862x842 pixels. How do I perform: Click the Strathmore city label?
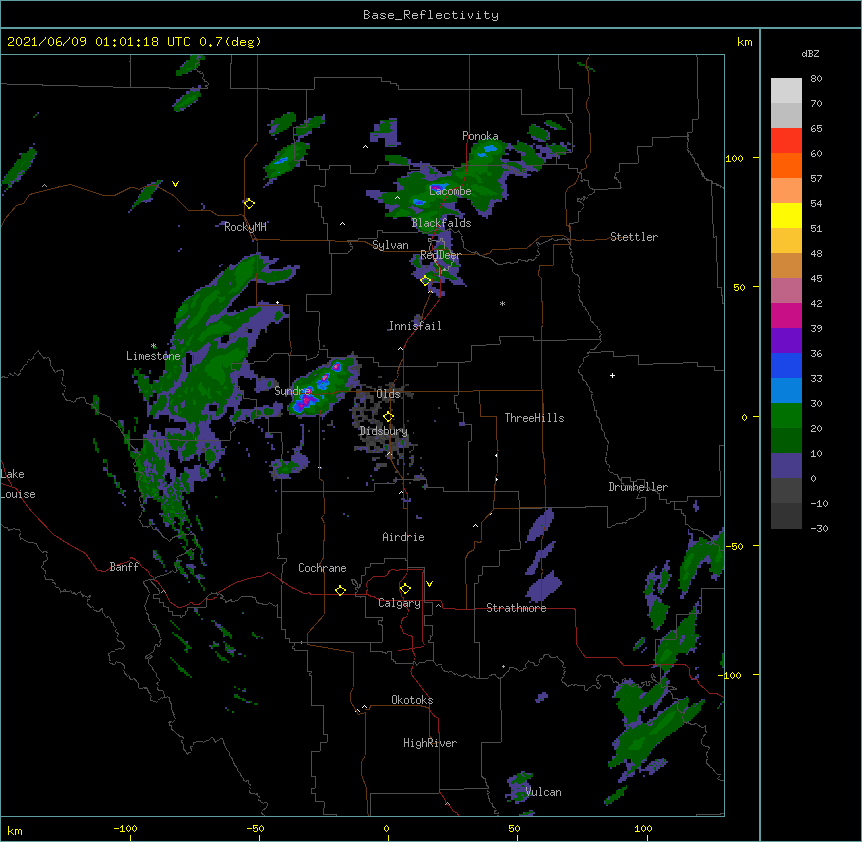(x=516, y=608)
